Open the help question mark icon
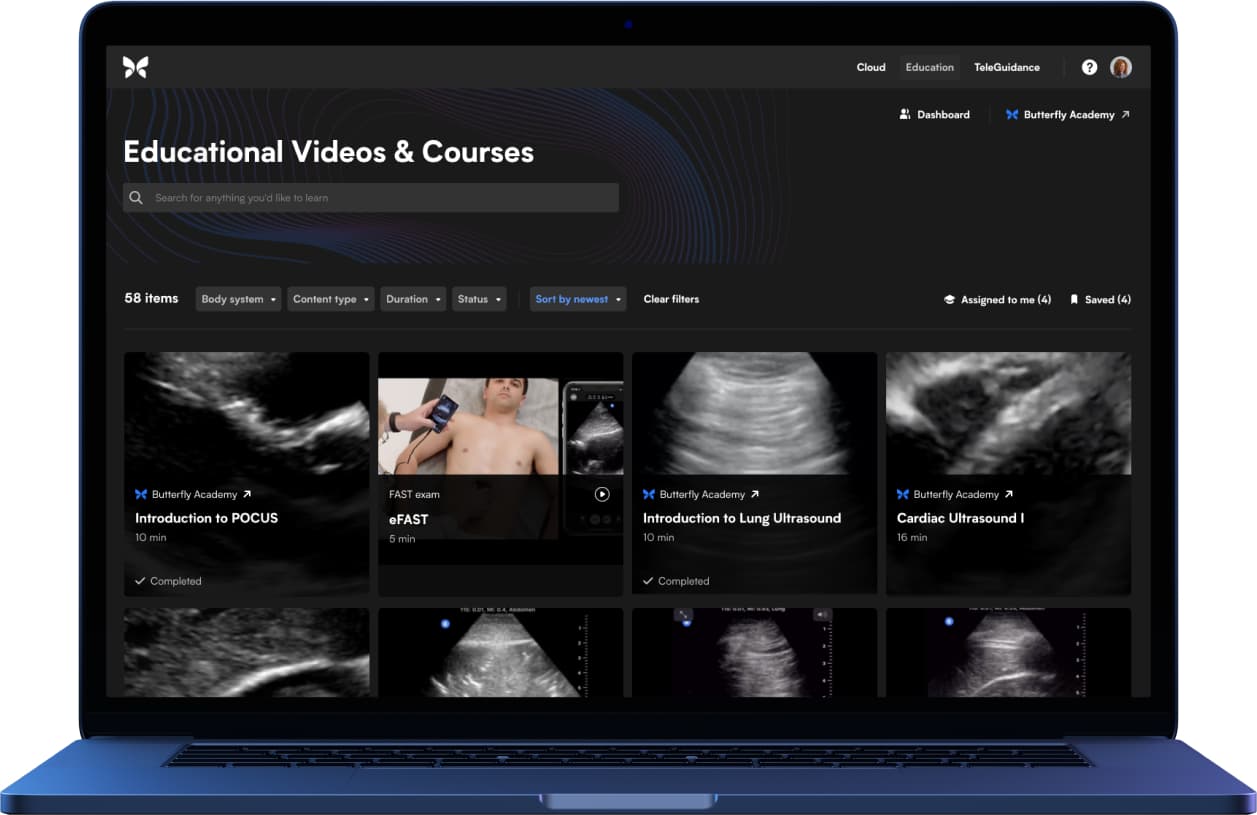This screenshot has height=815, width=1257. [1089, 67]
